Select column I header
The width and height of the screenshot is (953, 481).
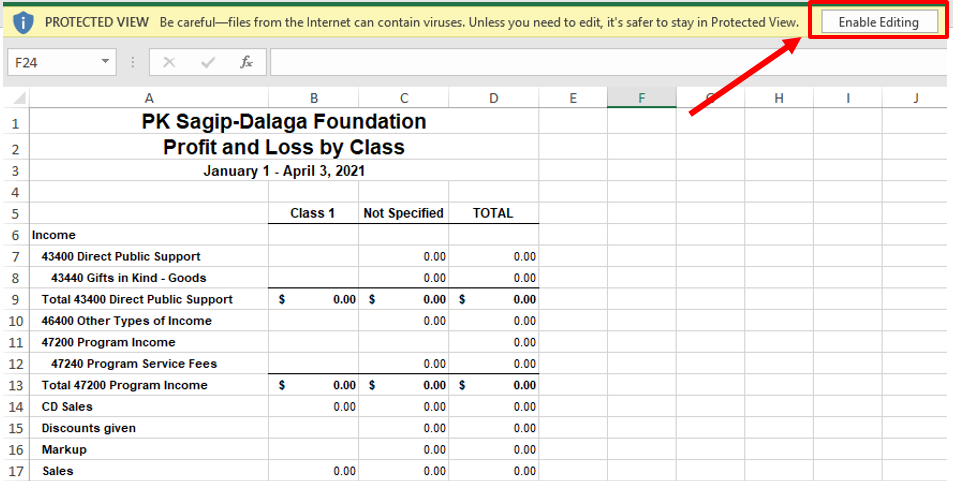pyautogui.click(x=847, y=98)
